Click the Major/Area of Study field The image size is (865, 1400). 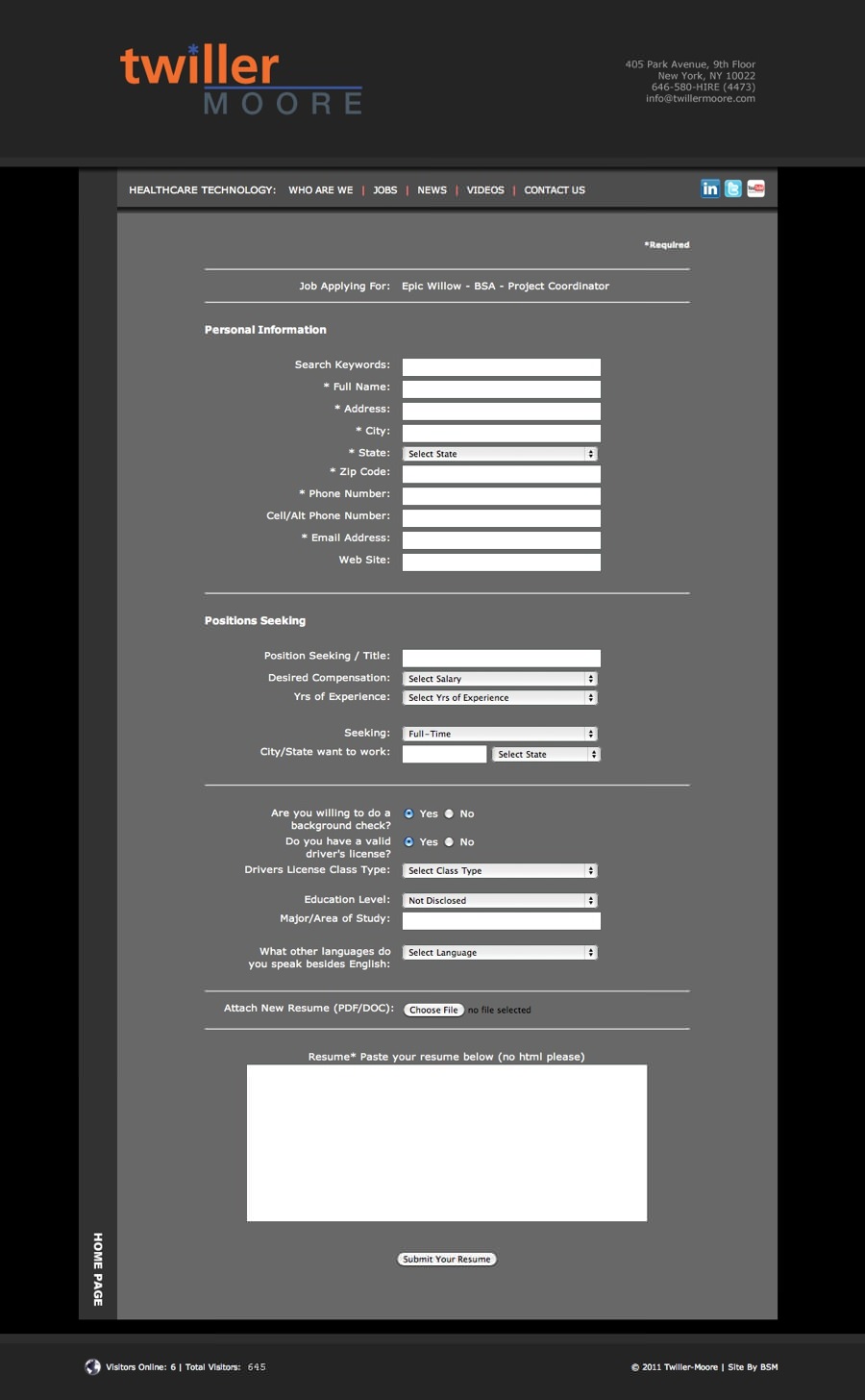(502, 921)
